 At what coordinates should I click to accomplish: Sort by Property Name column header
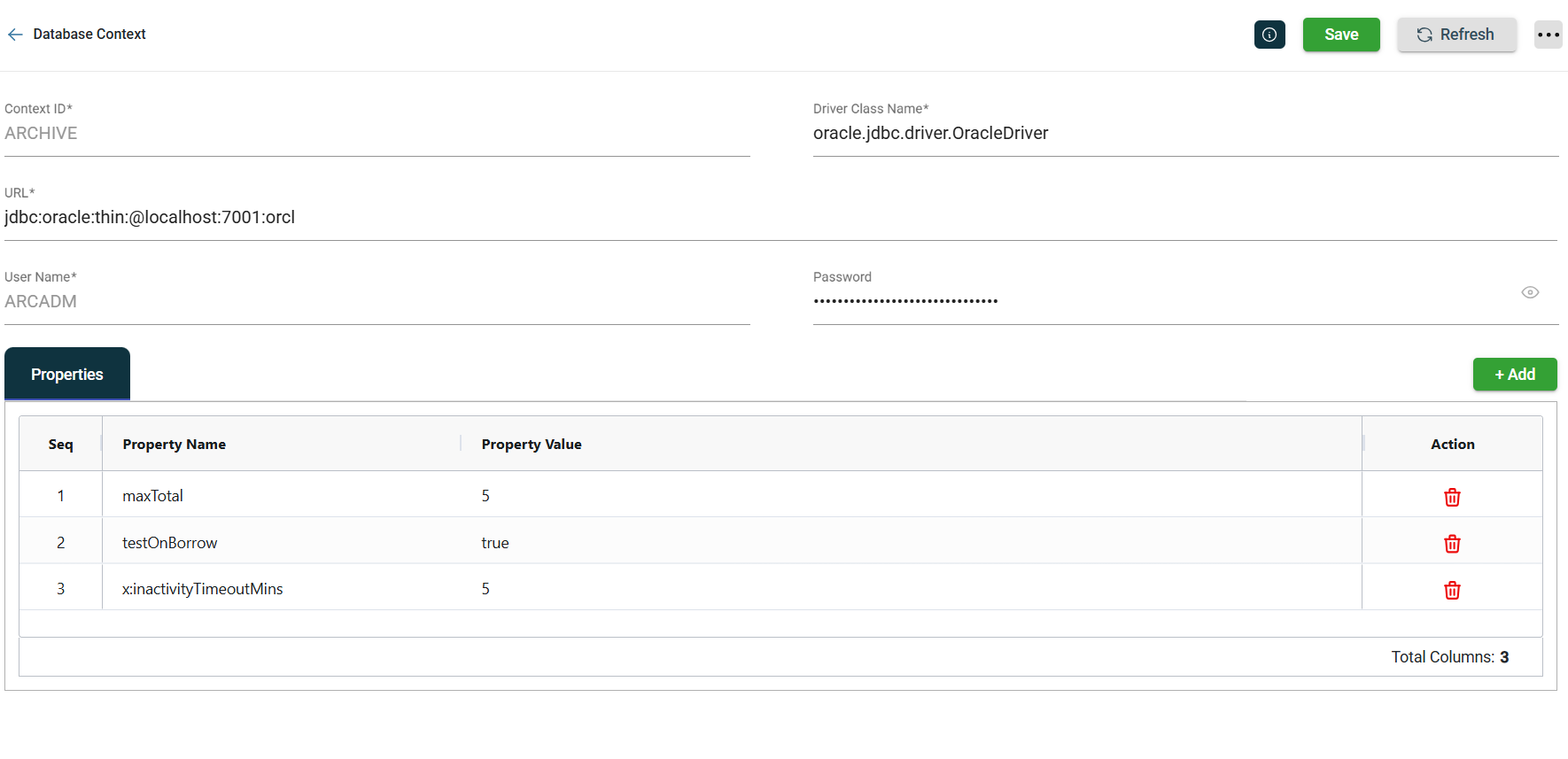click(x=175, y=445)
